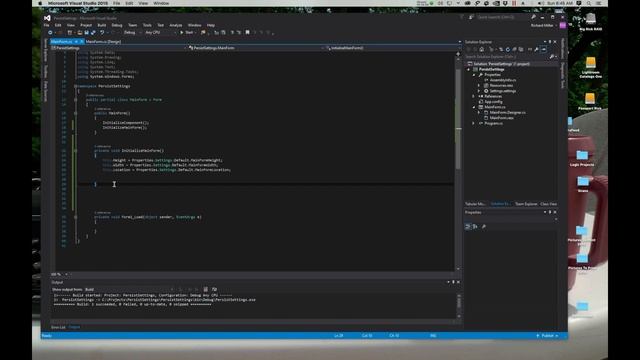Viewport: 640px width, 360px height.
Task: Pin the Output panel (auto hide)
Action: click(453, 282)
